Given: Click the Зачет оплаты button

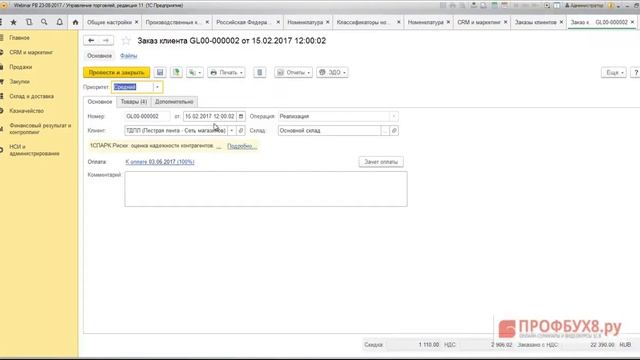Looking at the screenshot, I should 381,162.
